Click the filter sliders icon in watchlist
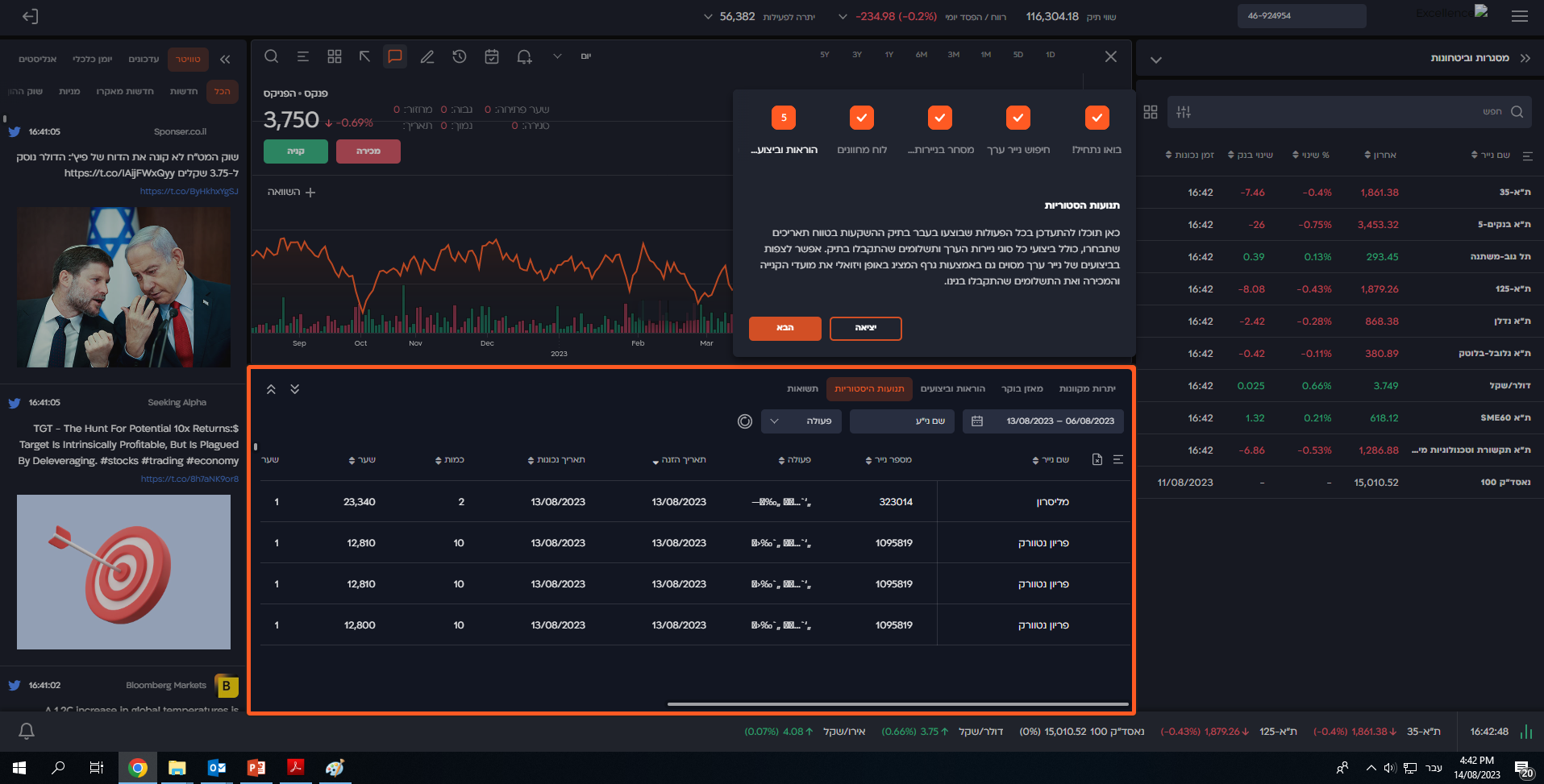Viewport: 1544px width, 784px height. click(1184, 112)
